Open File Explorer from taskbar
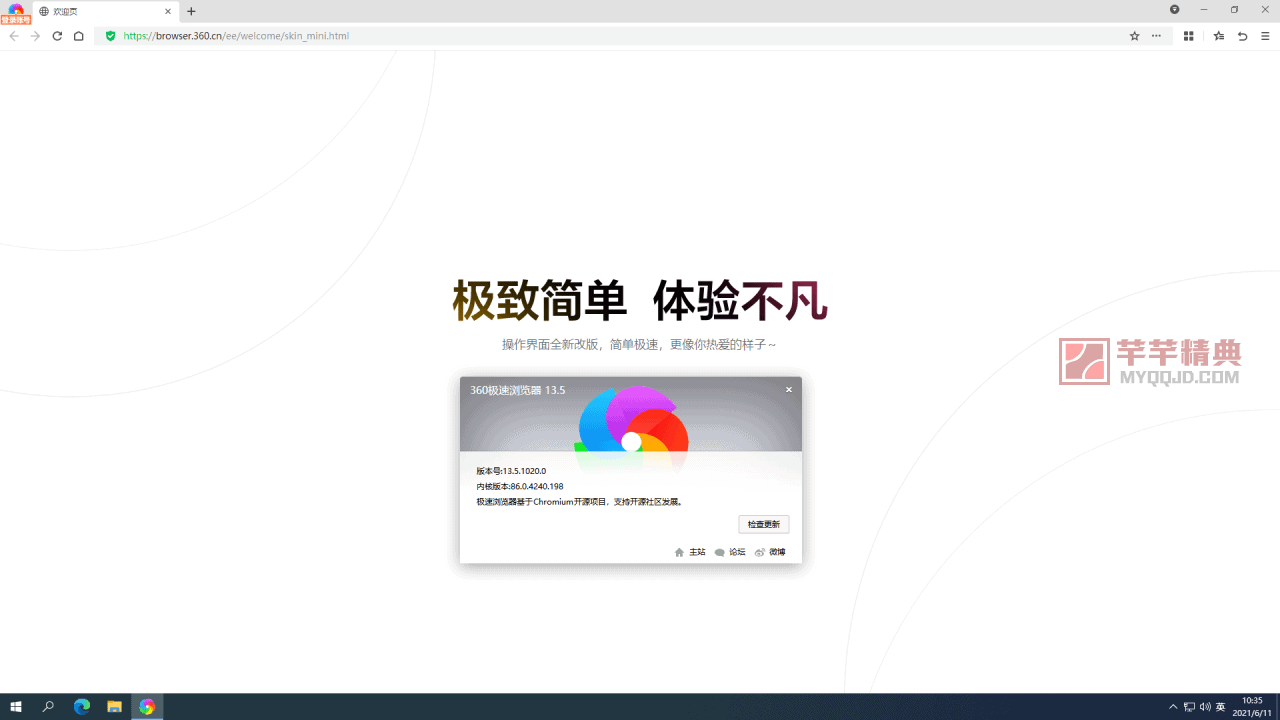Viewport: 1280px width, 720px height. point(114,707)
